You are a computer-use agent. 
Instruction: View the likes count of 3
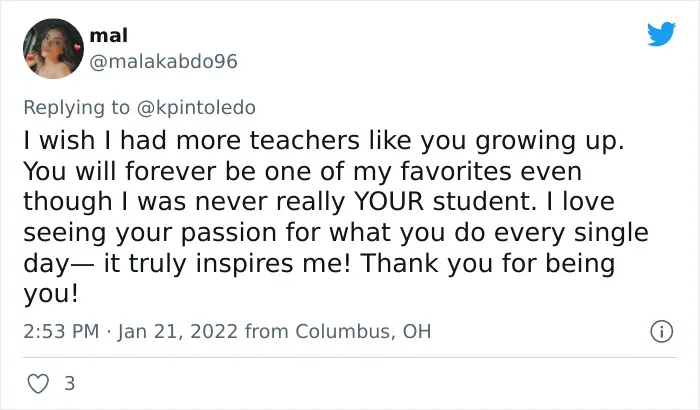[70, 384]
